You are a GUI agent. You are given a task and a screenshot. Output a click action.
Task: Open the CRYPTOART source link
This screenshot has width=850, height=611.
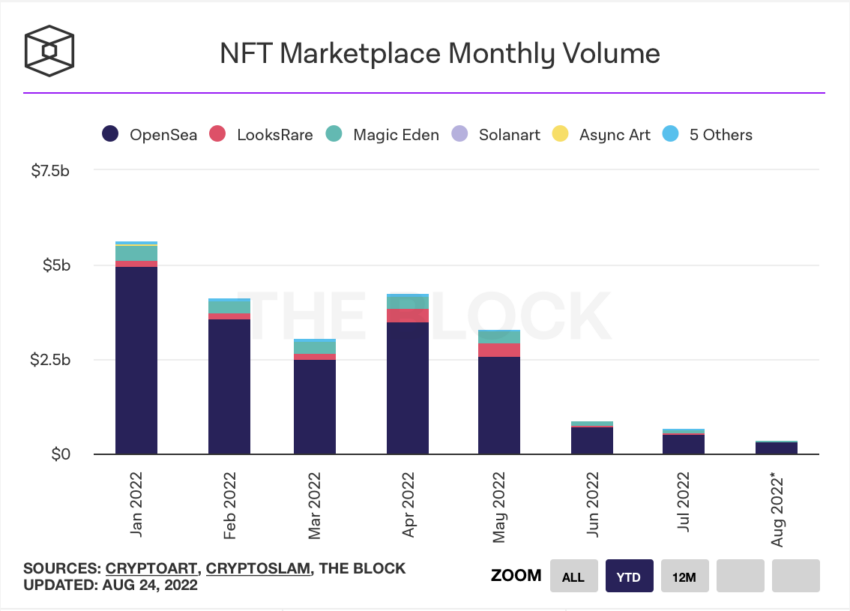coord(151,568)
